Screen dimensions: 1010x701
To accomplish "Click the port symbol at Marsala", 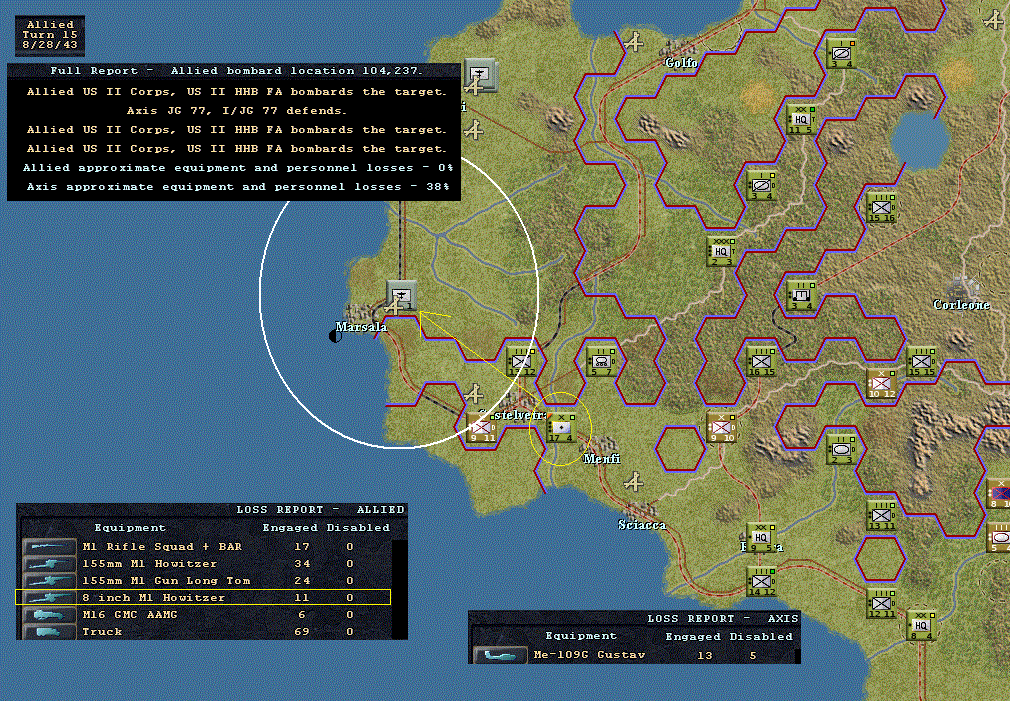I will click(335, 336).
